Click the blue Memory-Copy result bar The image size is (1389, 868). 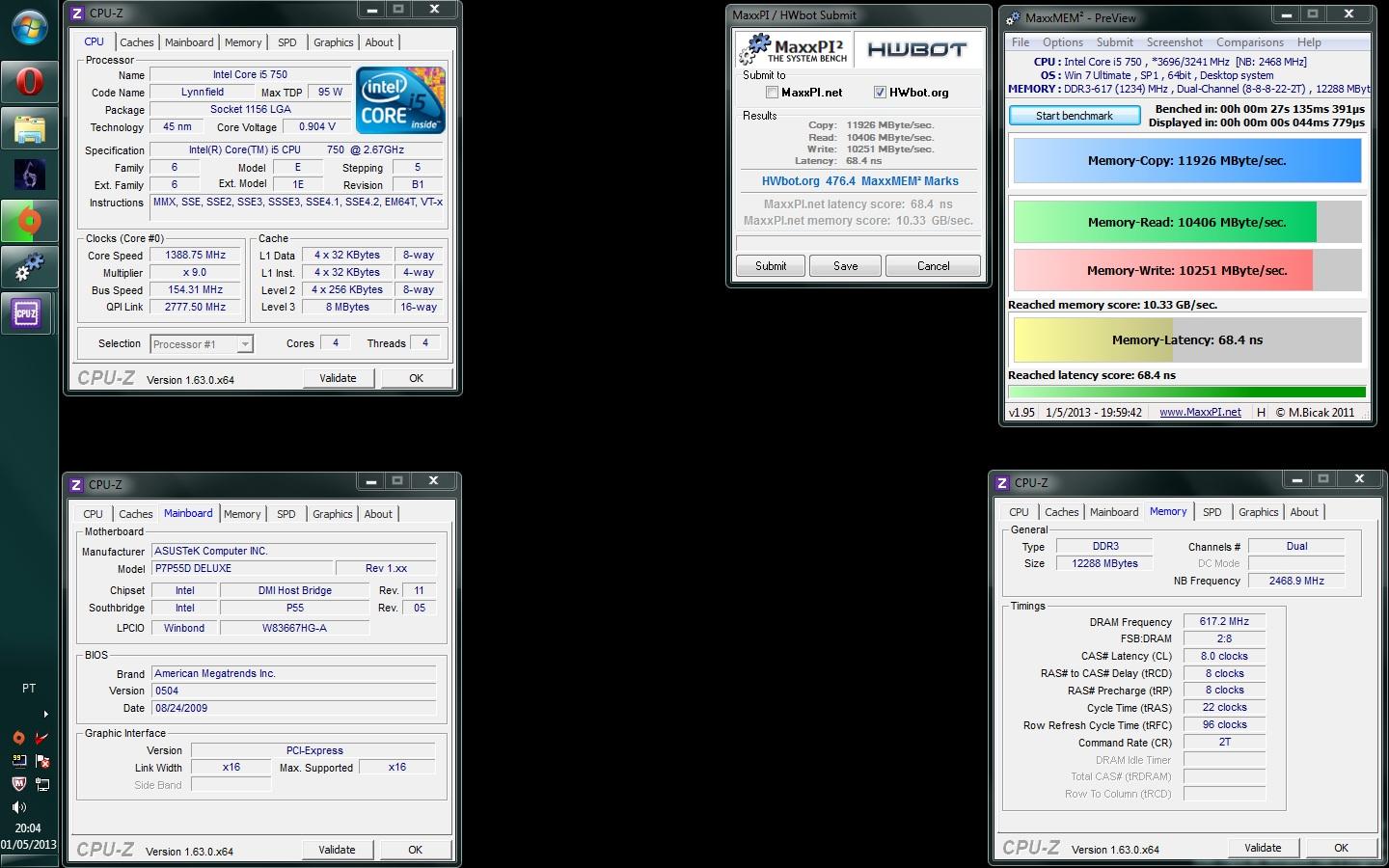point(1187,161)
